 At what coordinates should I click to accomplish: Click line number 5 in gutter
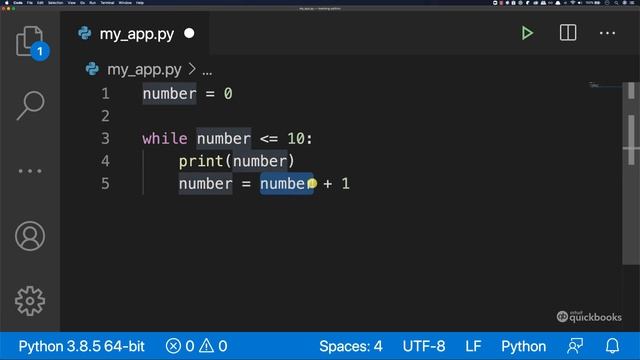(x=106, y=183)
